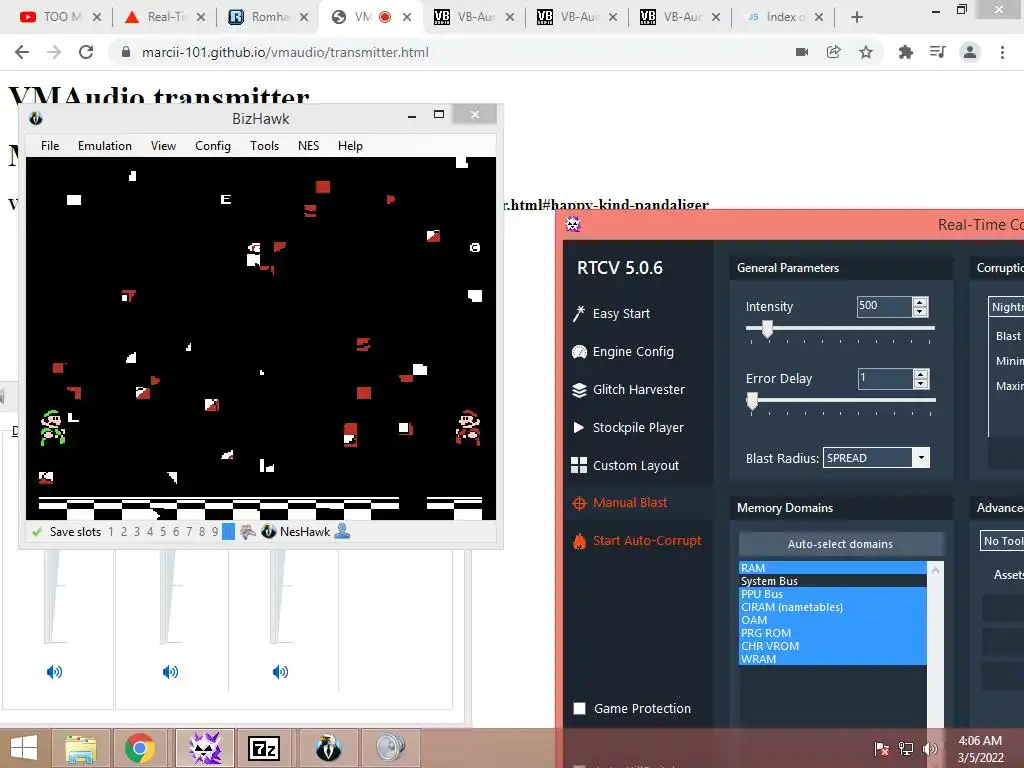Mute the first audio channel speaker icon
Screen dimensions: 1024x768
coord(54,672)
